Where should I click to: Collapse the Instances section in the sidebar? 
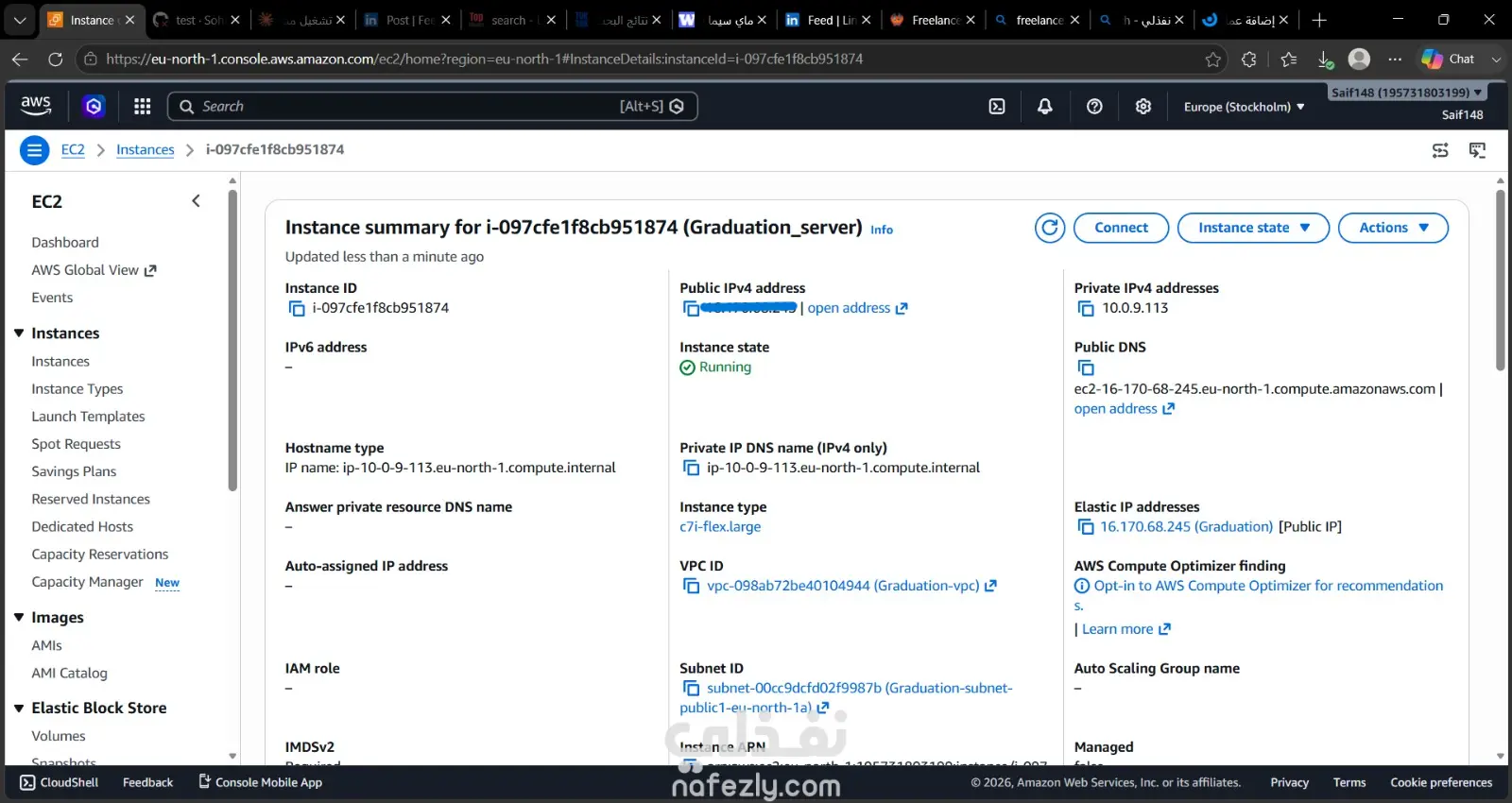pyautogui.click(x=19, y=333)
